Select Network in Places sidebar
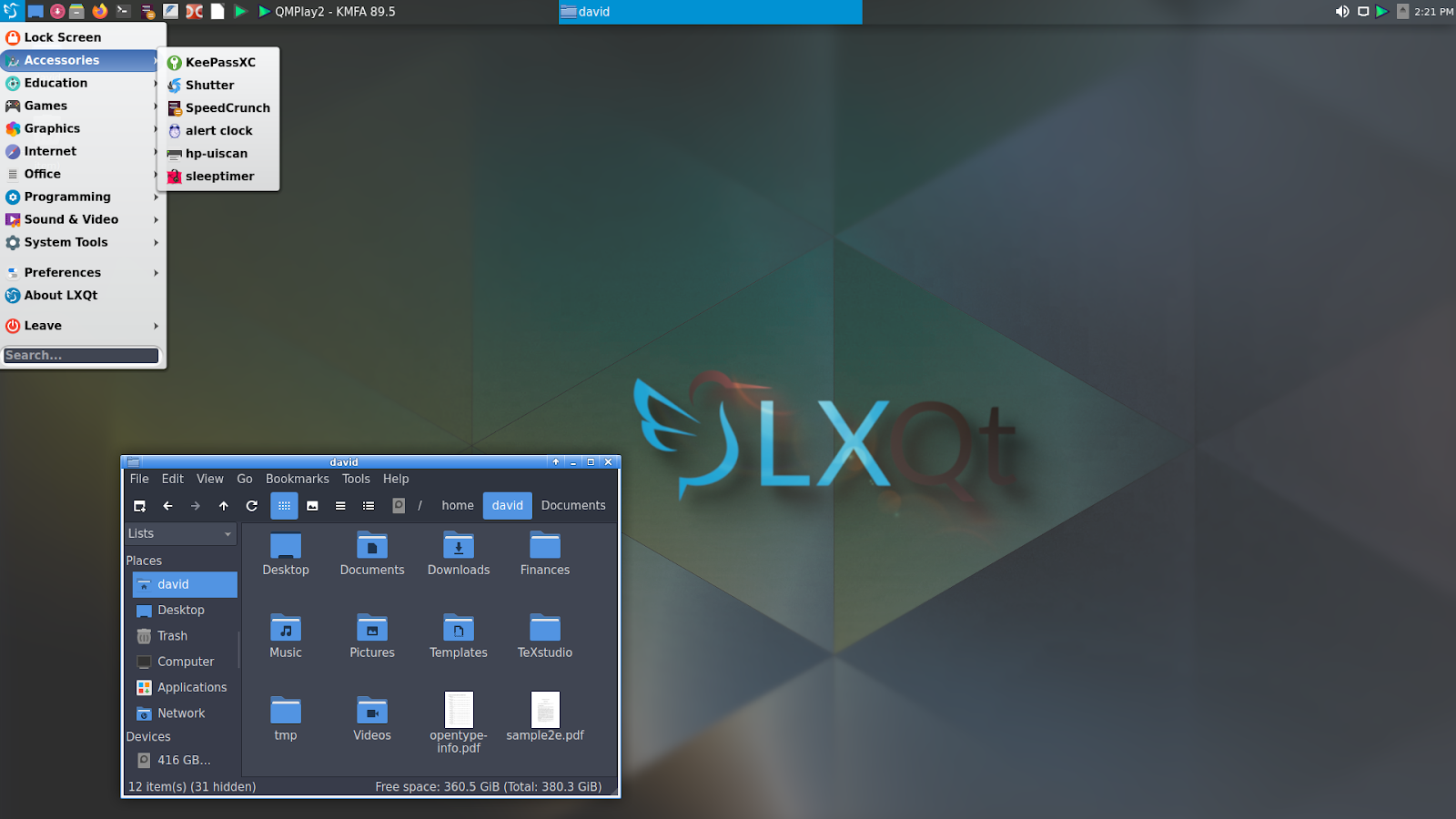The width and height of the screenshot is (1456, 819). click(185, 713)
